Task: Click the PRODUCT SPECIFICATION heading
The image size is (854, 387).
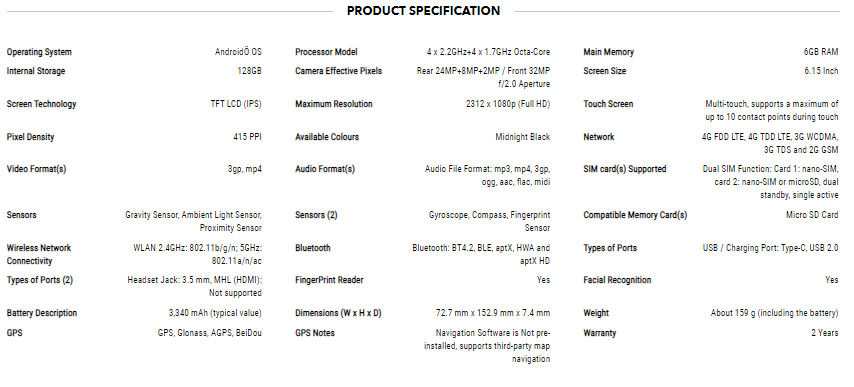Action: point(423,11)
